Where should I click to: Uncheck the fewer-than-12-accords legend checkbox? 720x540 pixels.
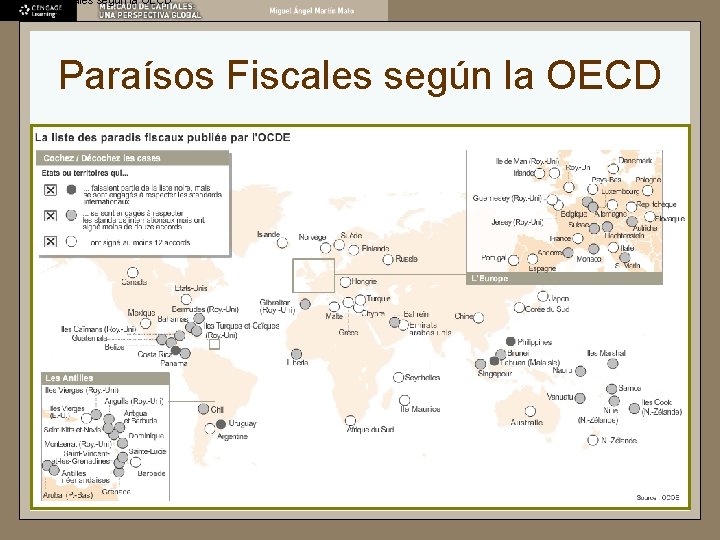click(x=51, y=215)
